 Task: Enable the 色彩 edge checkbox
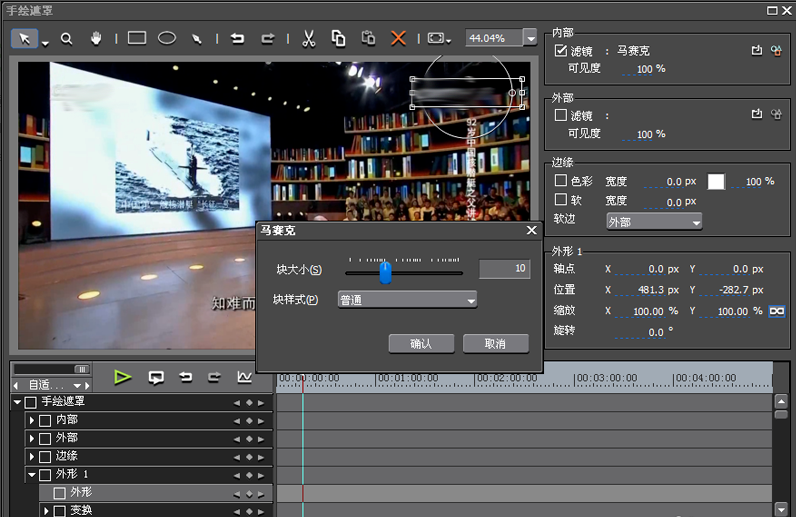[x=561, y=181]
